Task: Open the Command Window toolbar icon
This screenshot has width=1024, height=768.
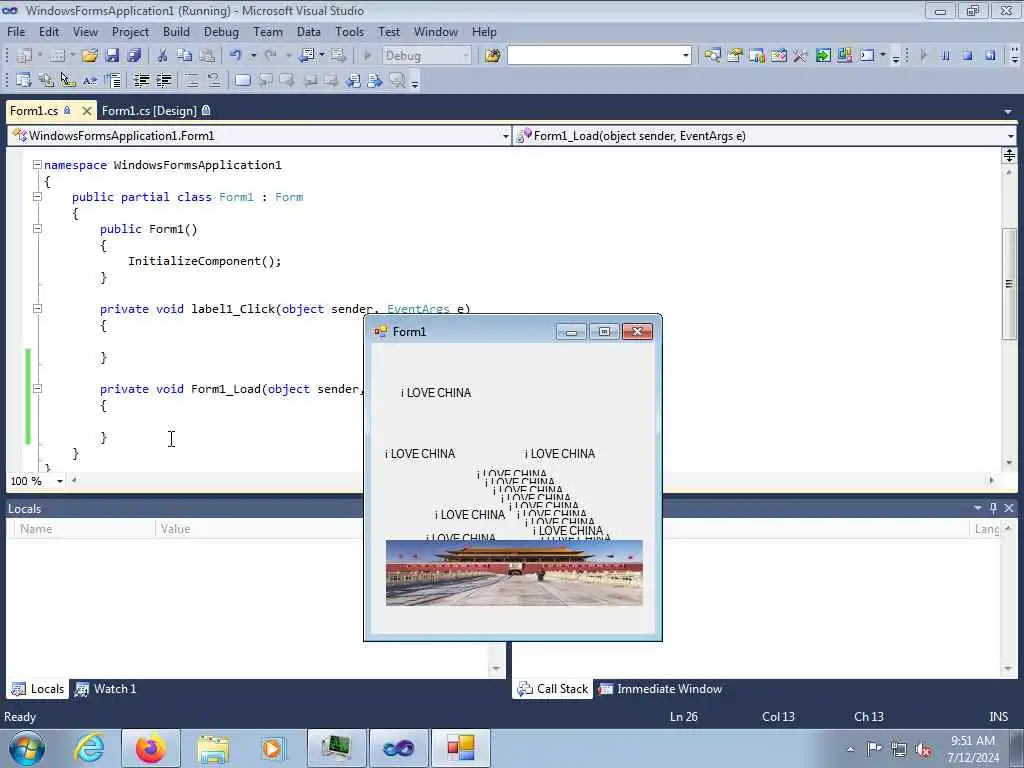Action: [867, 56]
